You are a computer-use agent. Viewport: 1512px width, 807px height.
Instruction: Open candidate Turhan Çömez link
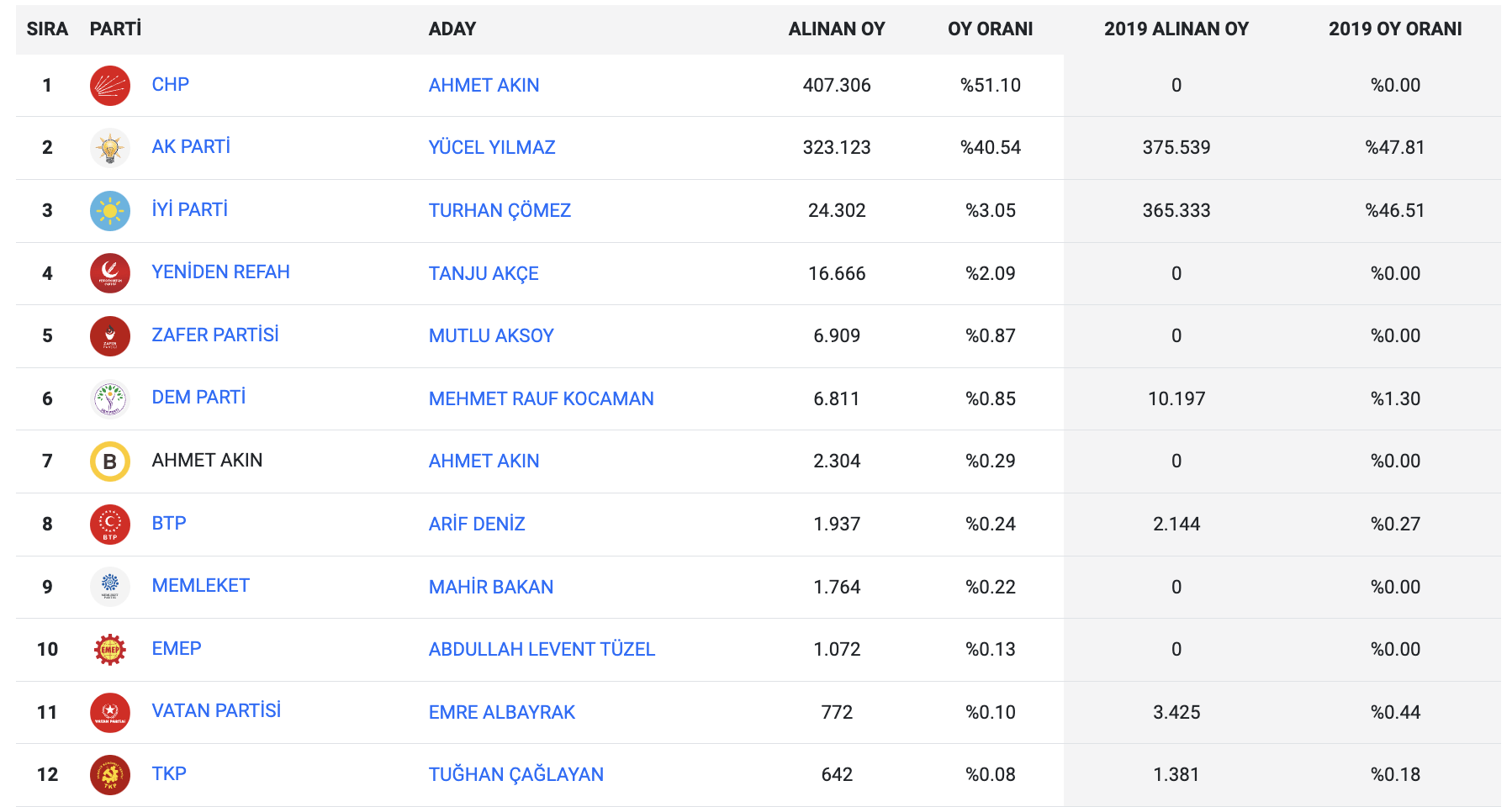point(500,211)
